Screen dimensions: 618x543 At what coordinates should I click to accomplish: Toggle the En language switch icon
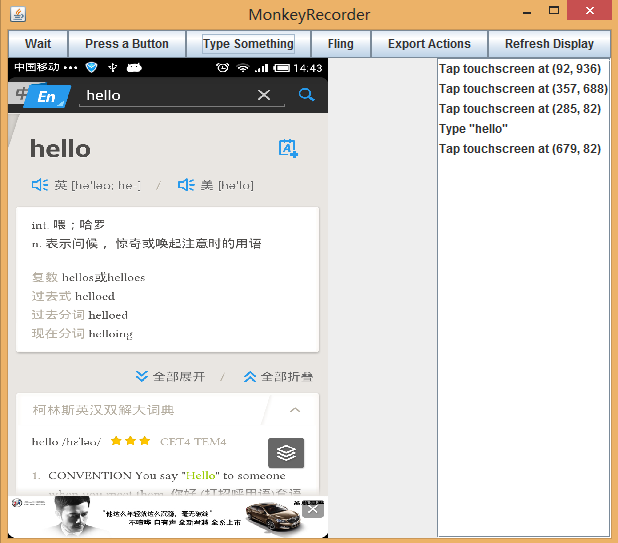pyautogui.click(x=46, y=97)
